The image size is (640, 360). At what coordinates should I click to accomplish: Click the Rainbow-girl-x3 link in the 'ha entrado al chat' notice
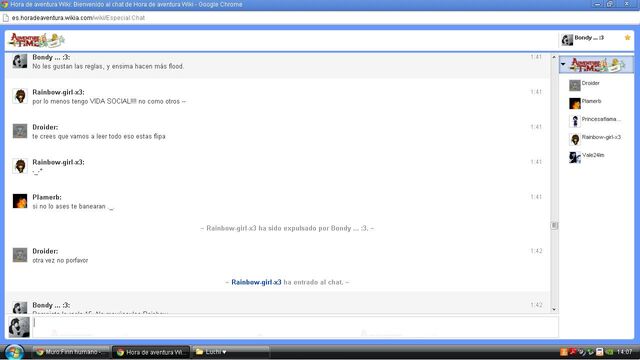pyautogui.click(x=256, y=282)
